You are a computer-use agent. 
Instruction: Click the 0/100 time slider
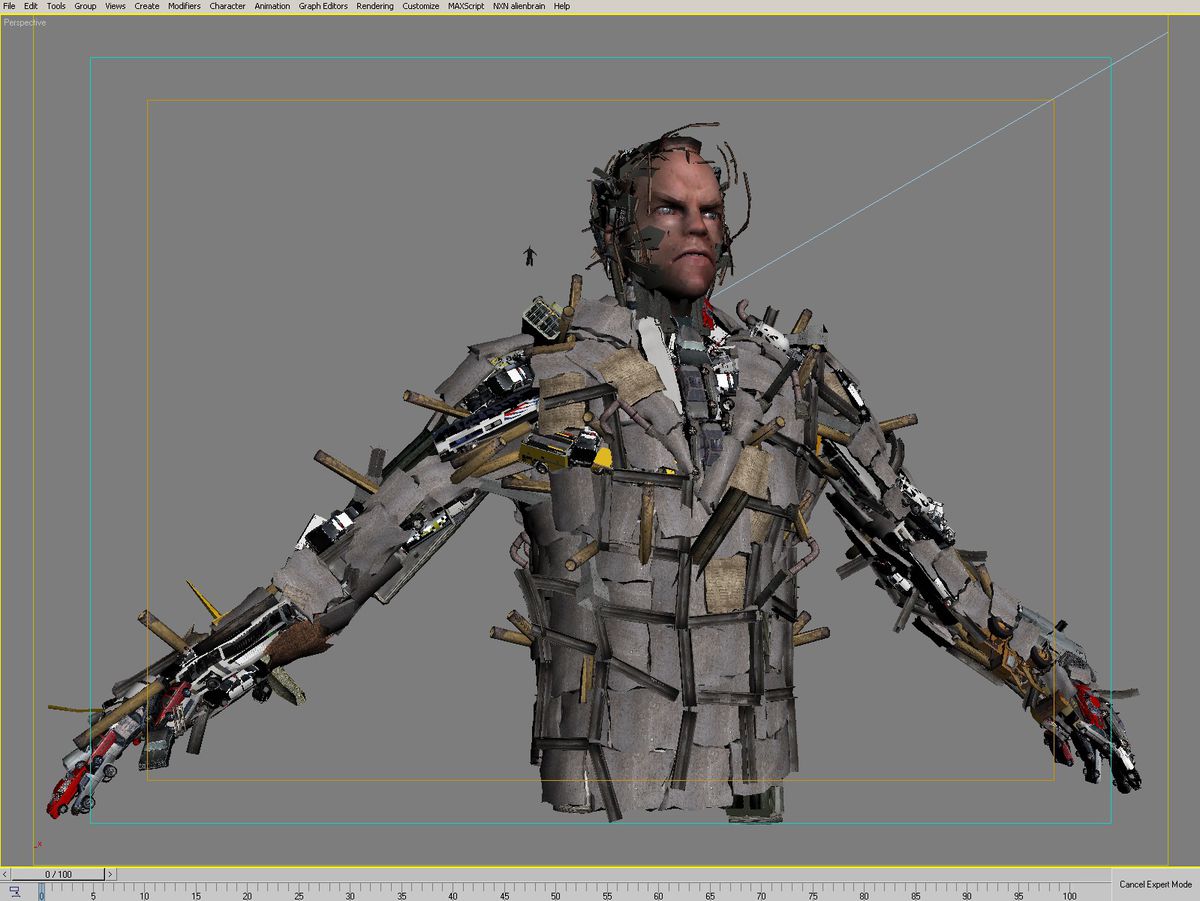(57, 873)
